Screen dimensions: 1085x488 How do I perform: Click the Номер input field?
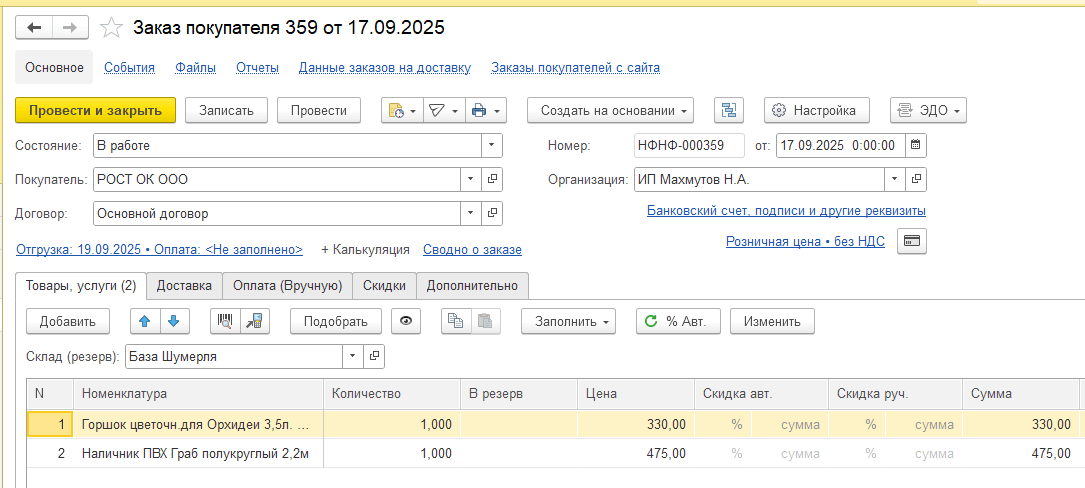tap(688, 146)
